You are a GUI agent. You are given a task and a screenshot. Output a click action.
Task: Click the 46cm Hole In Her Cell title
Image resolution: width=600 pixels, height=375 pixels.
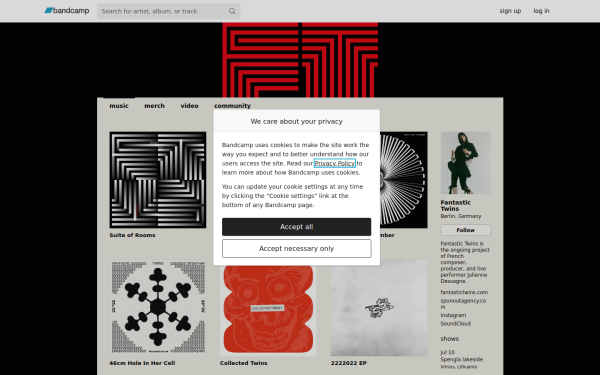142,363
